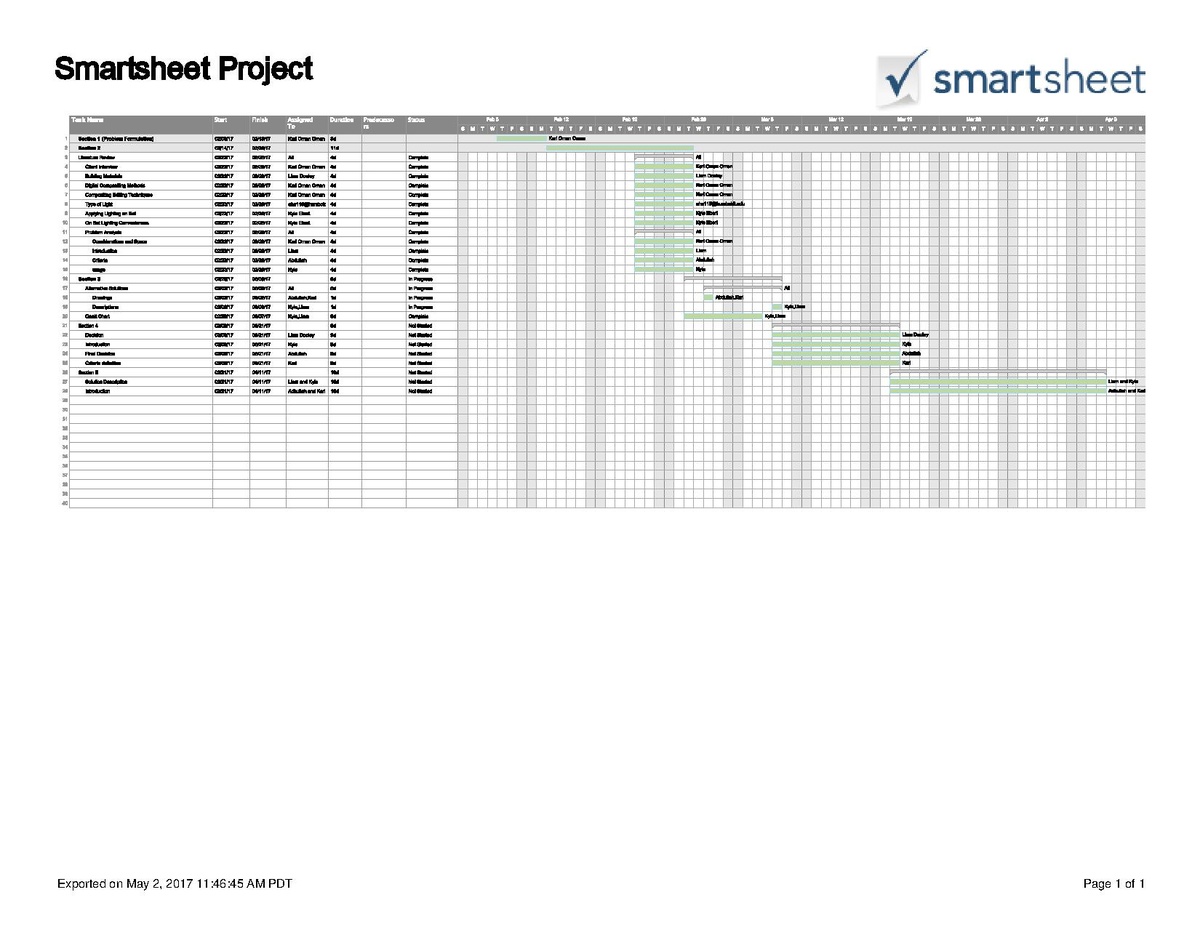Viewport: 1200px width, 927px height.
Task: Select the Predecessors column header
Action: pos(384,124)
